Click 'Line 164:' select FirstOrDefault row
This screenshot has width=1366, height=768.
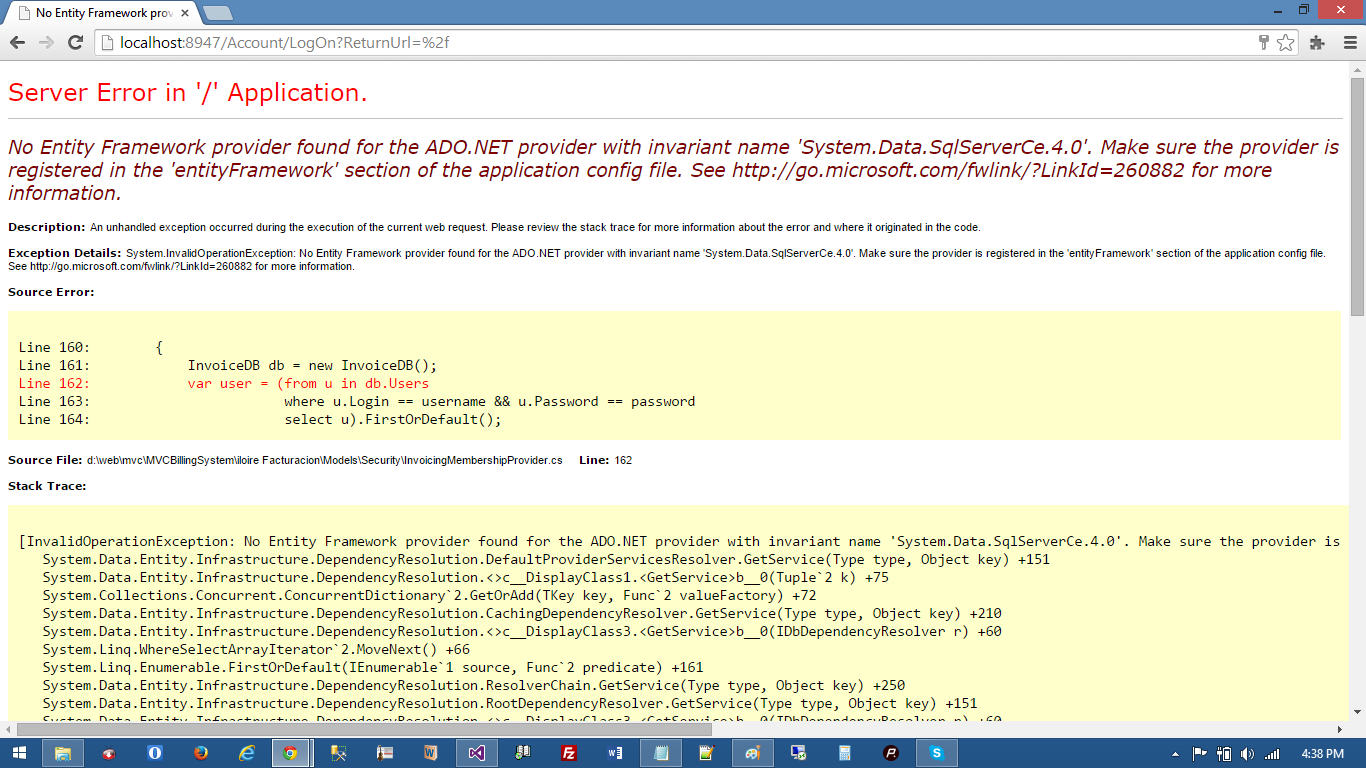point(260,419)
